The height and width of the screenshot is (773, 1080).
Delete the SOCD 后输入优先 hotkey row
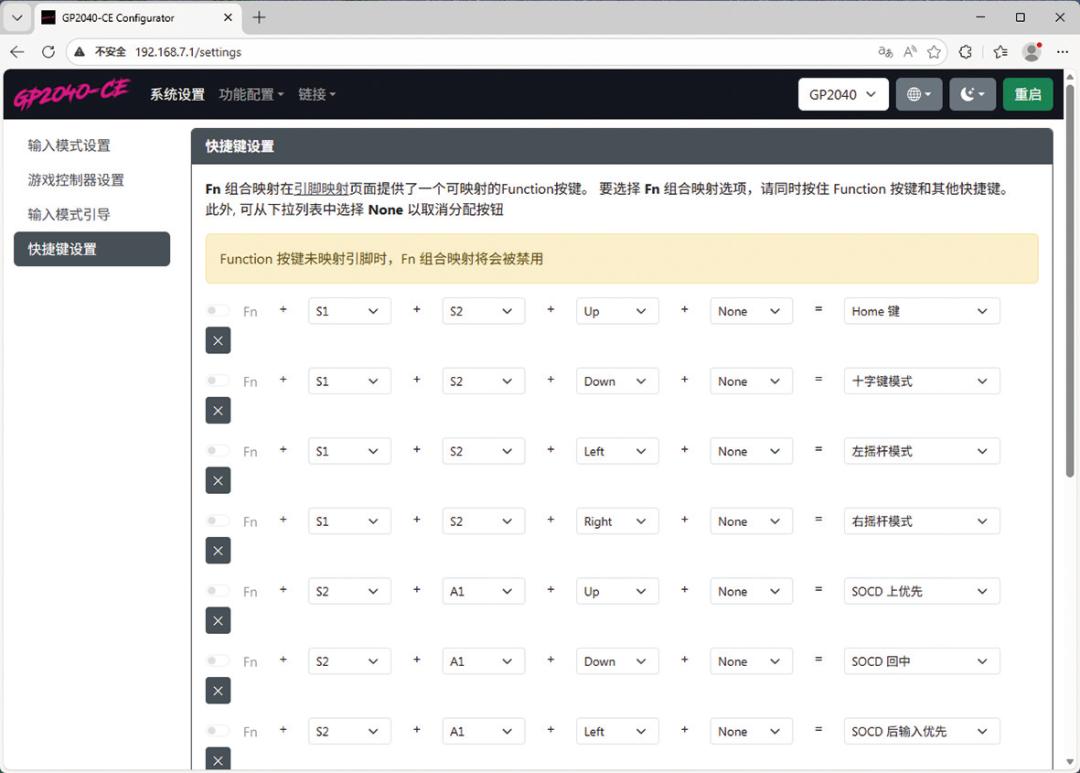coord(218,760)
